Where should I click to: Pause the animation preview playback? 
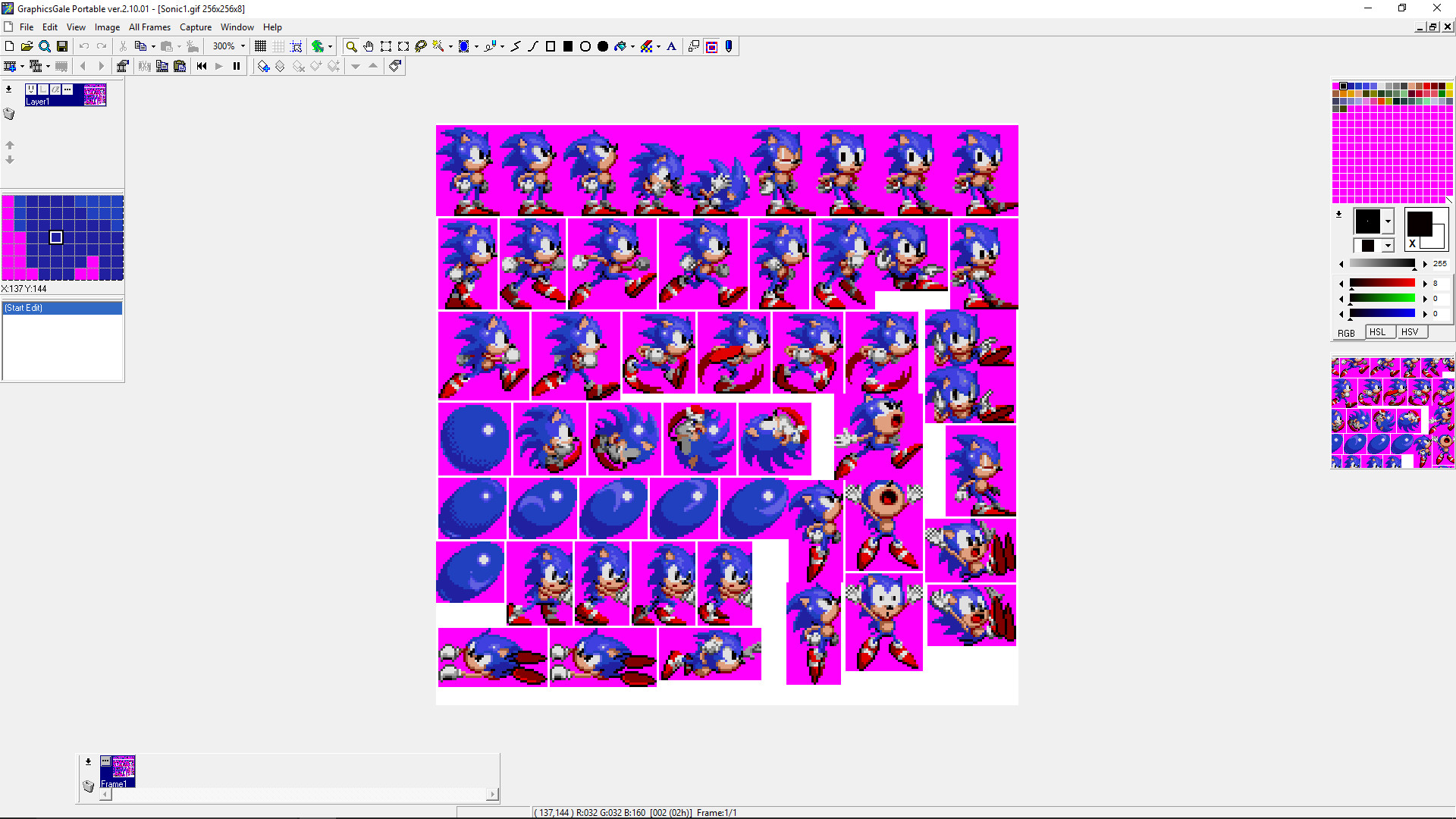click(236, 66)
